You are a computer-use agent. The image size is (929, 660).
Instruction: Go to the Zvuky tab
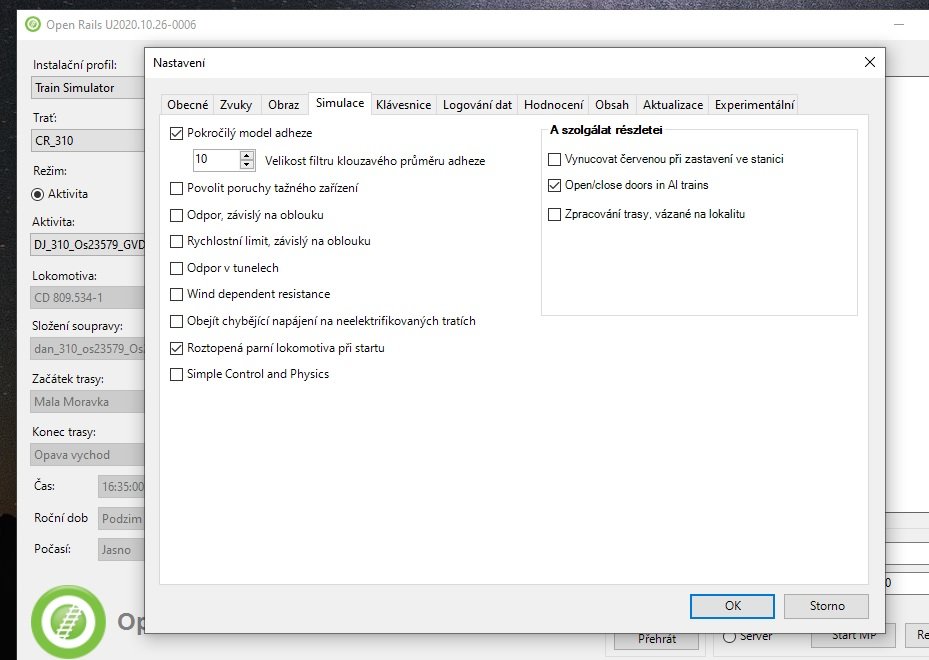pos(237,104)
